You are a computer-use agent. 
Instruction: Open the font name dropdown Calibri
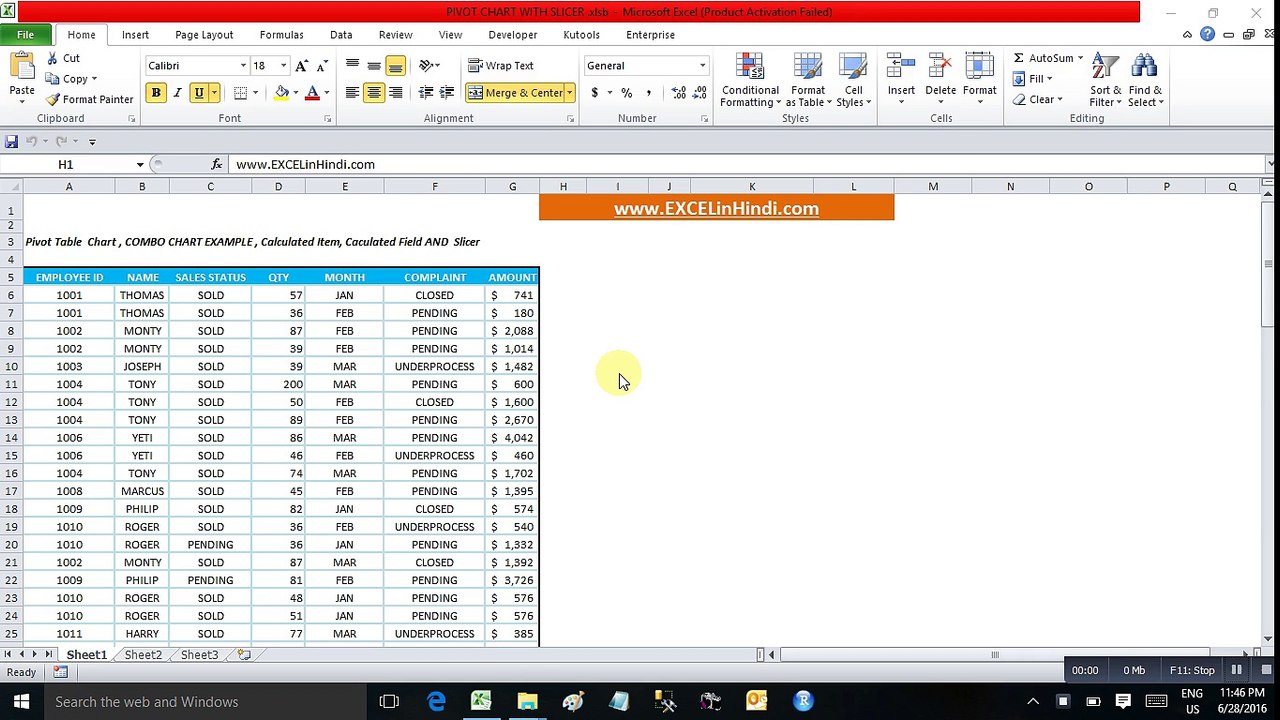pos(243,66)
